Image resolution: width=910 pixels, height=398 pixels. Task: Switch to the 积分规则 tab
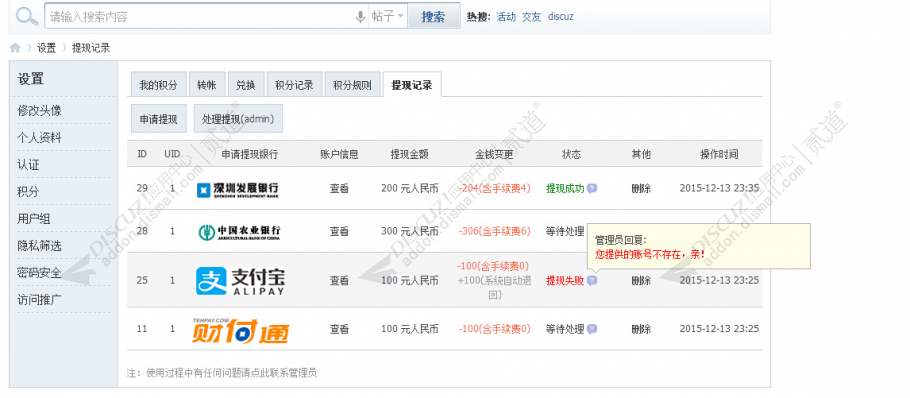coord(352,85)
